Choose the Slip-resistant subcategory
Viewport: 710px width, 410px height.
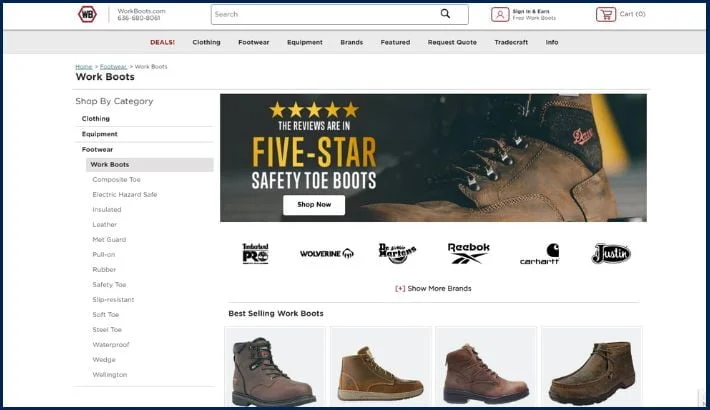pos(113,300)
